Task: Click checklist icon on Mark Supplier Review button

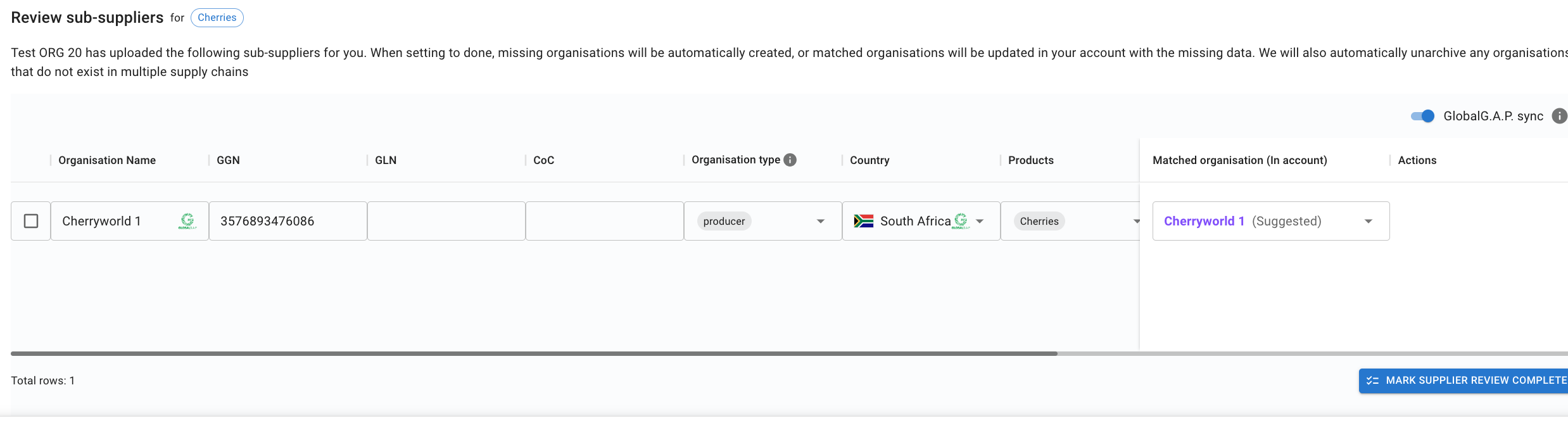Action: coord(1373,381)
